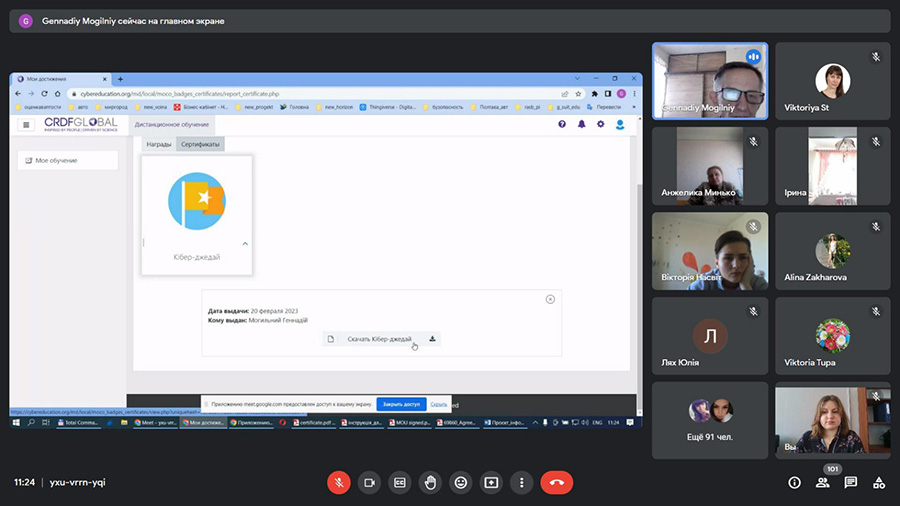Toggle the camera on or off
Image resolution: width=900 pixels, height=506 pixels.
(x=369, y=482)
